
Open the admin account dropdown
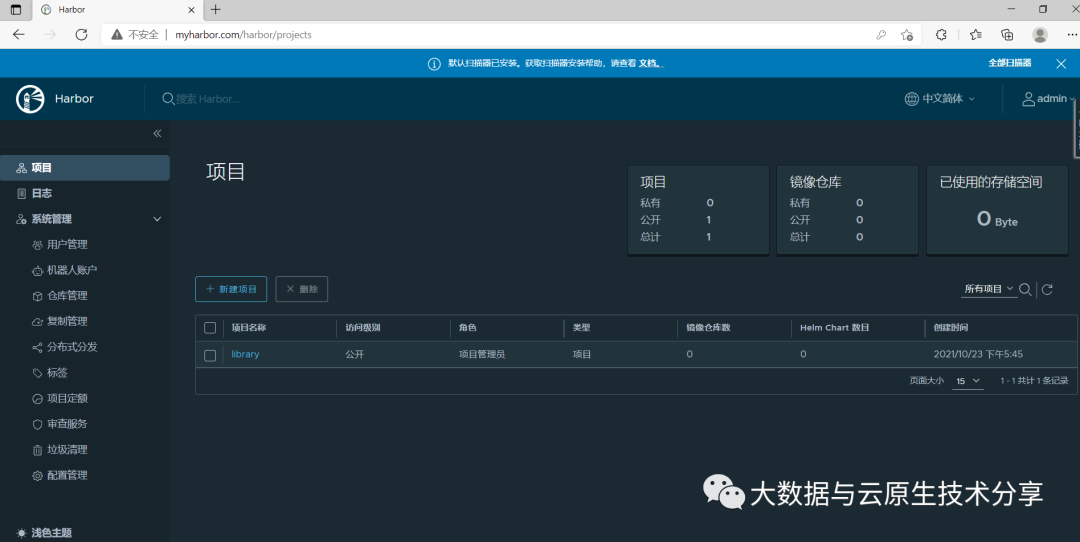pos(1048,99)
